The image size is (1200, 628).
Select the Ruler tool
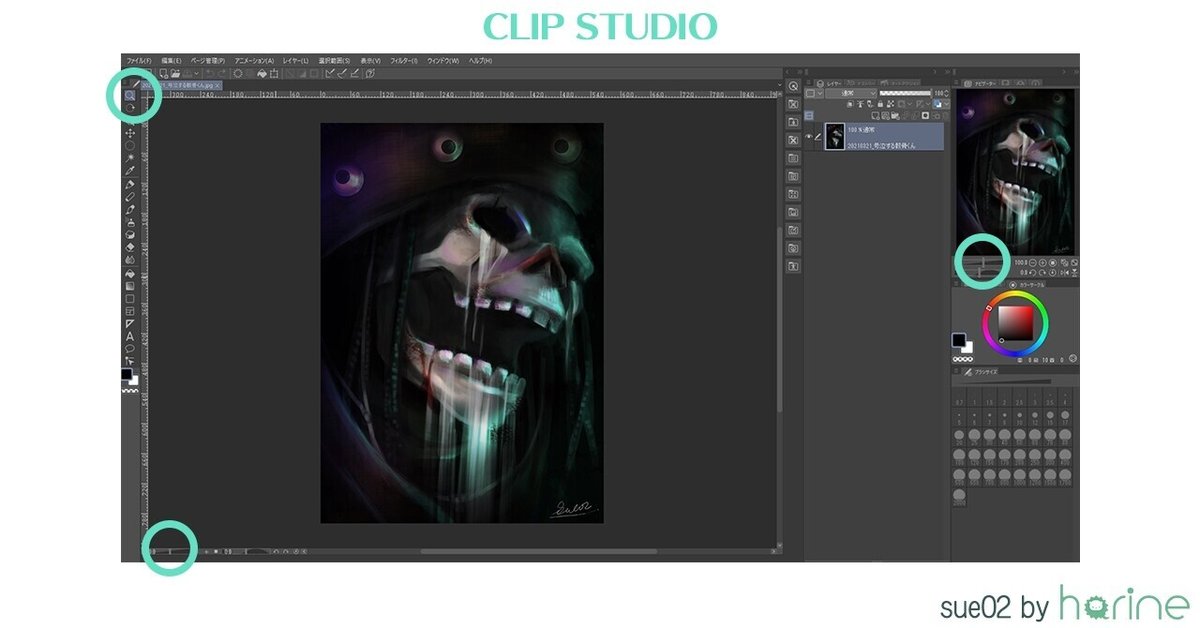point(130,323)
